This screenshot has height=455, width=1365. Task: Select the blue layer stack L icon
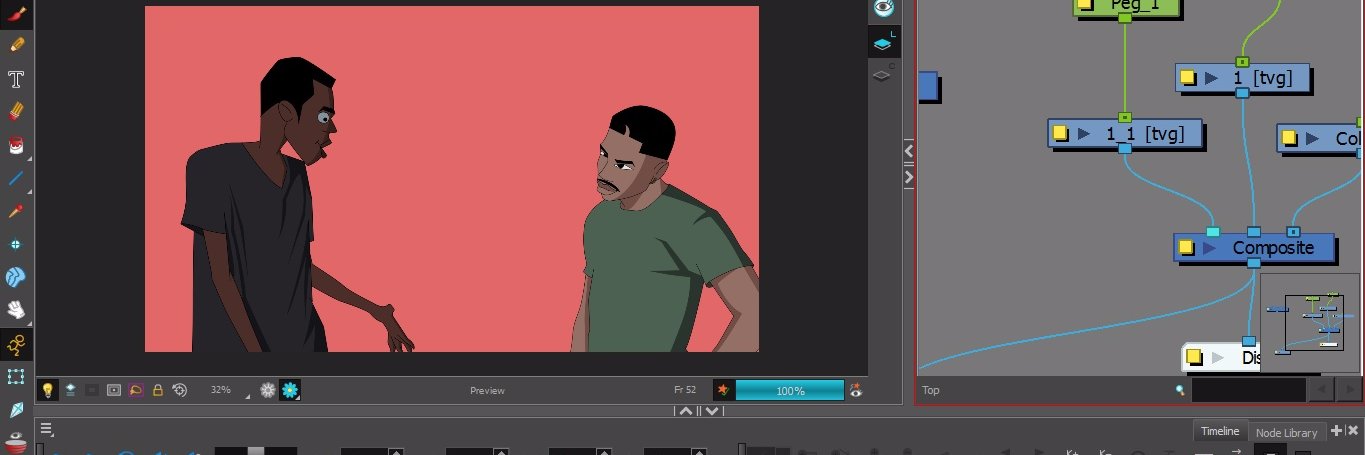click(883, 43)
